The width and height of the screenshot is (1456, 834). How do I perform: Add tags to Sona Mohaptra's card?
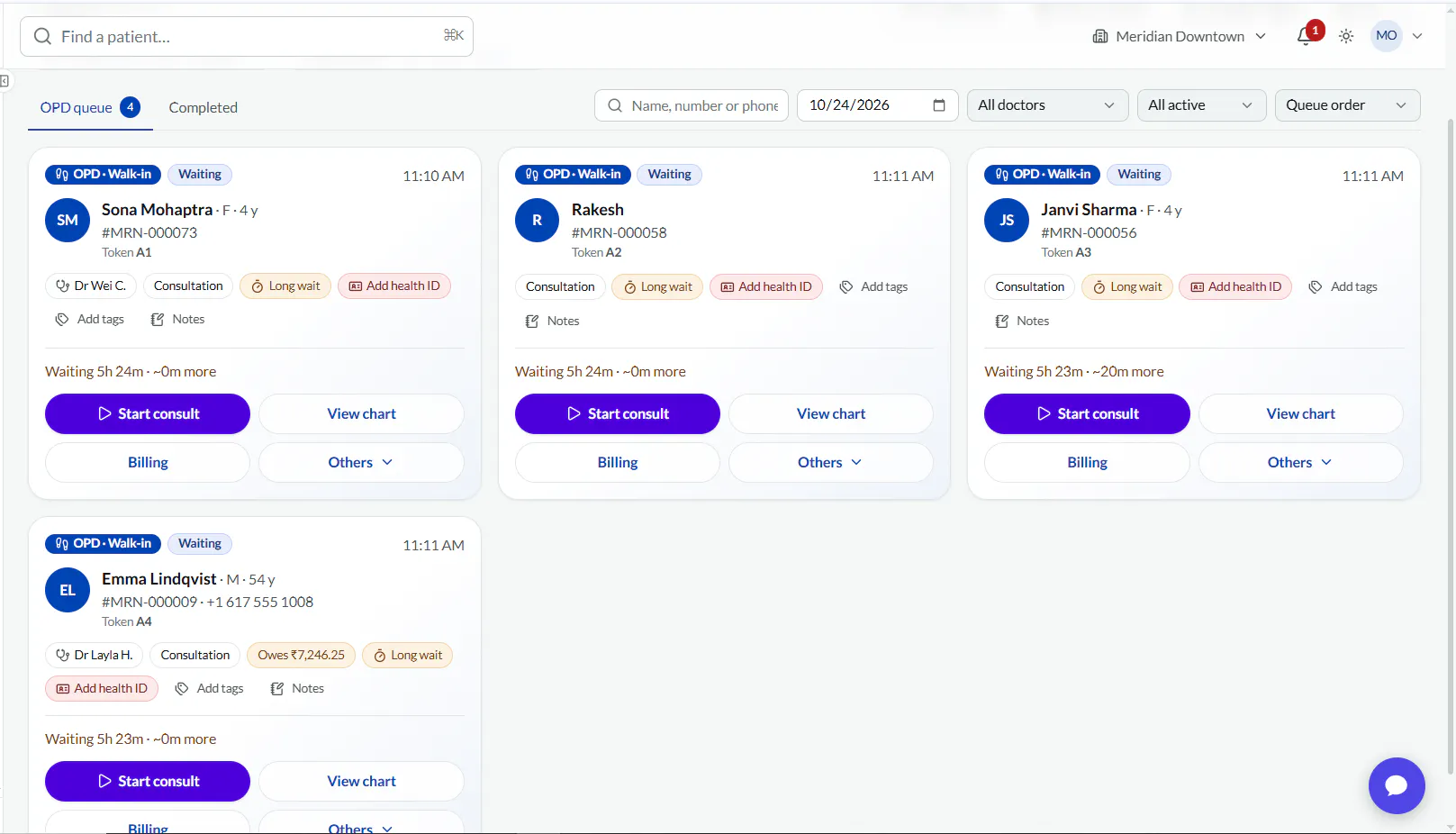[x=90, y=319]
